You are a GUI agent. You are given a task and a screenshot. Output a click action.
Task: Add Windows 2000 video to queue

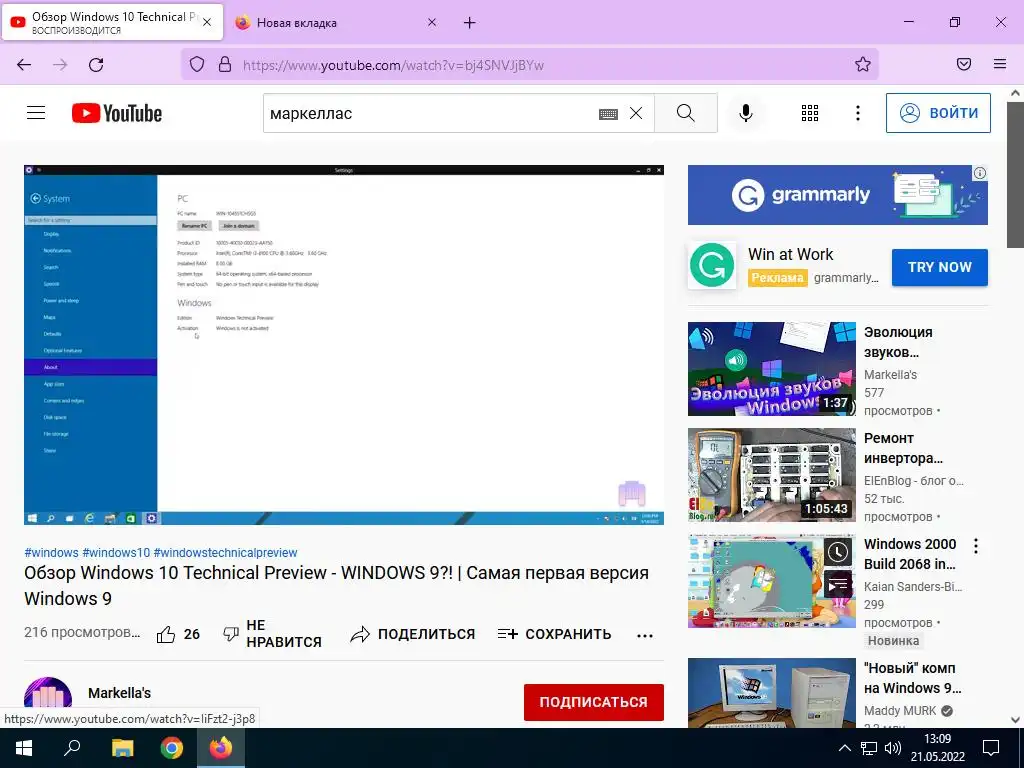pos(838,584)
